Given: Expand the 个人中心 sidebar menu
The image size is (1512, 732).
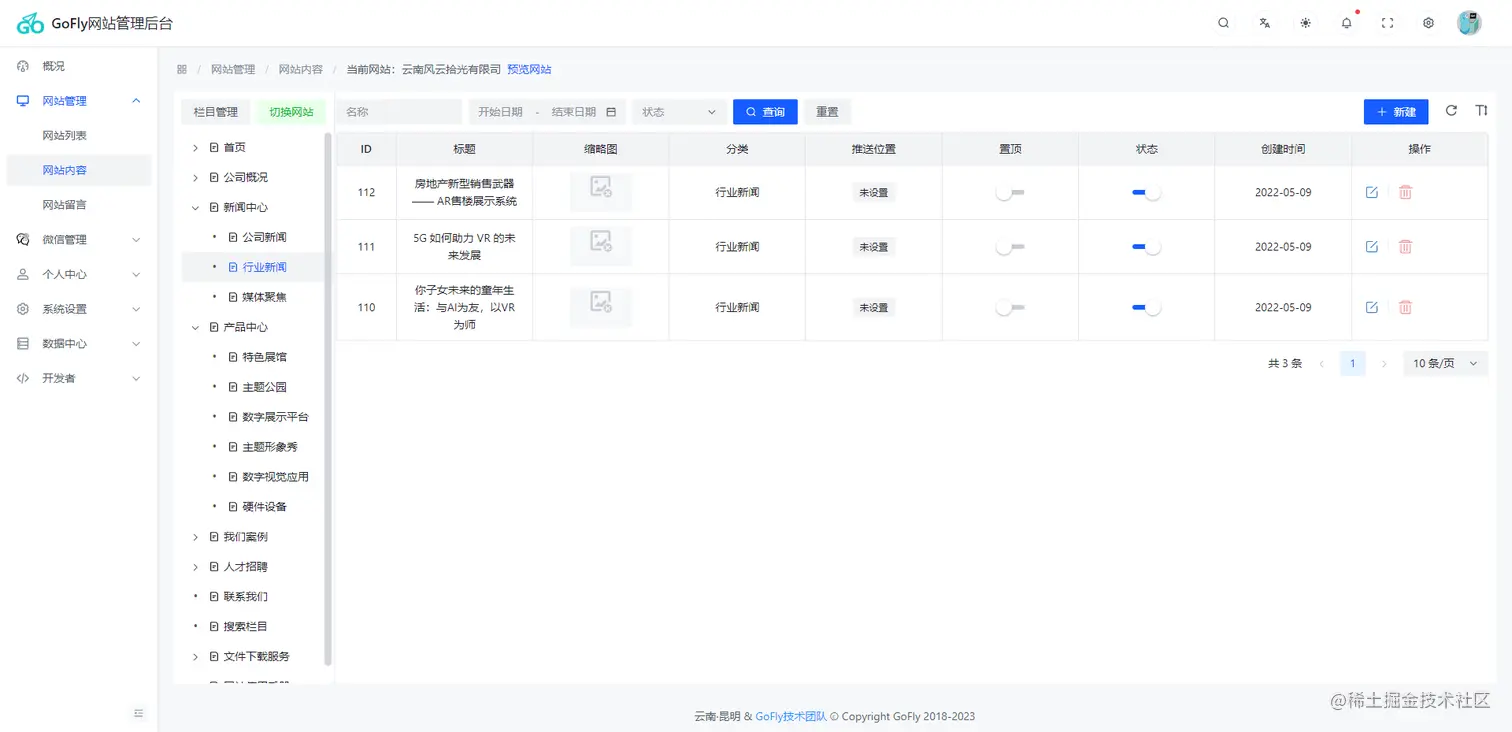Looking at the screenshot, I should 79,274.
